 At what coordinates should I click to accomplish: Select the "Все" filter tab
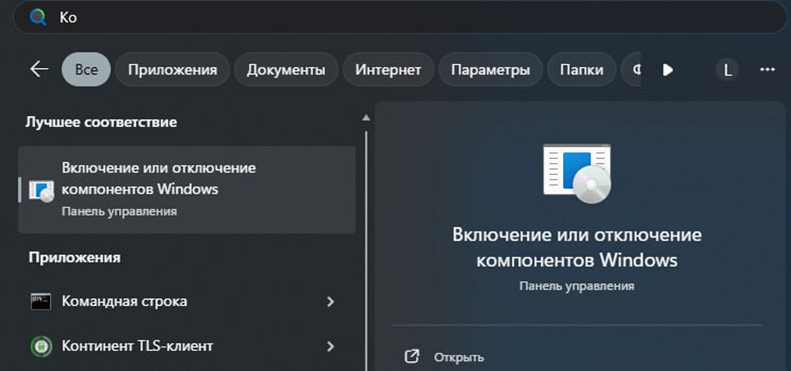click(x=86, y=70)
